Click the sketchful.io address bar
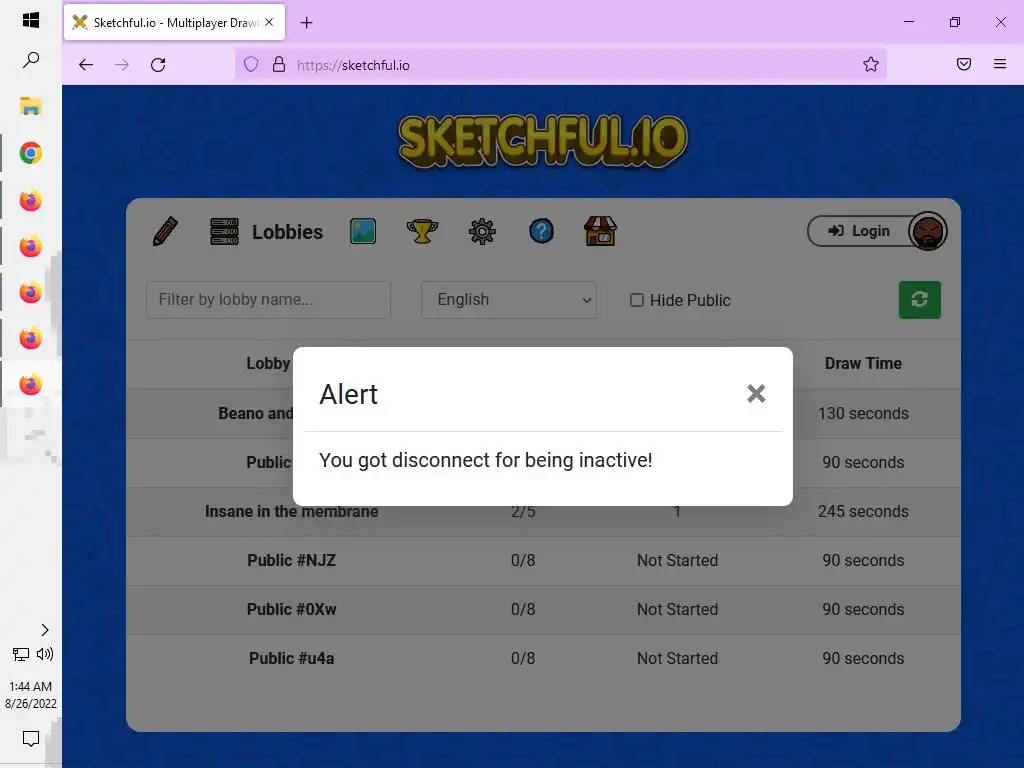Screen dimensions: 1024x768 (x=560, y=65)
